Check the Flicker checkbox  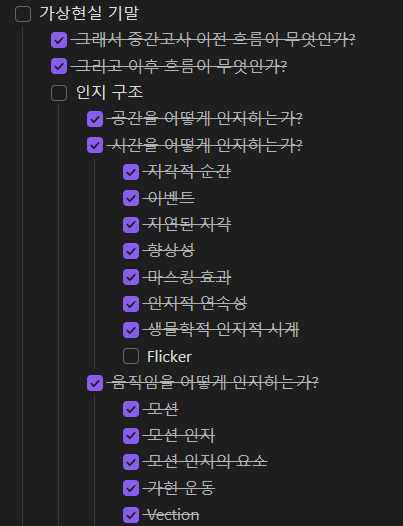tap(131, 356)
